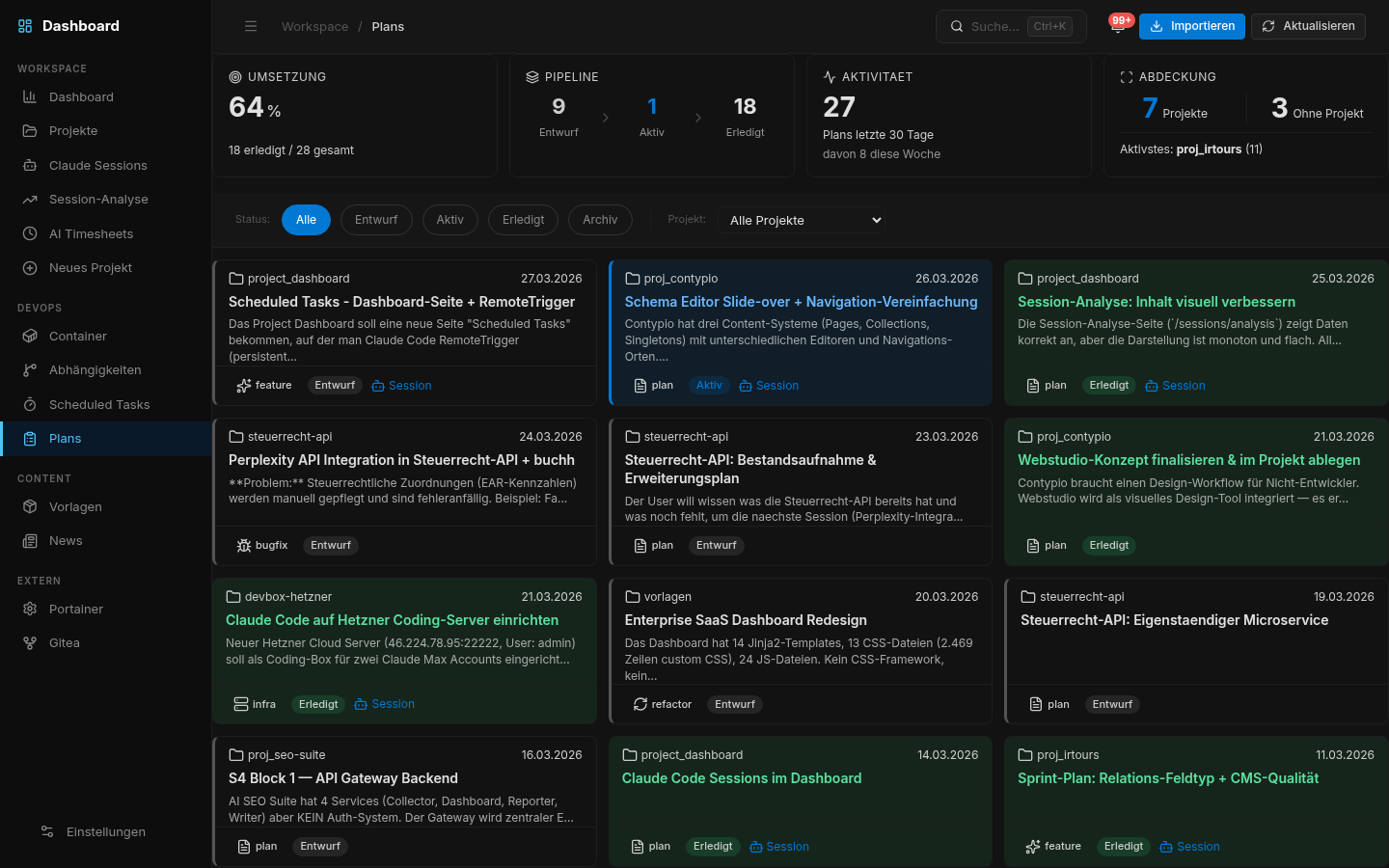Open the notifications bell with 99+ badge

point(1120,26)
